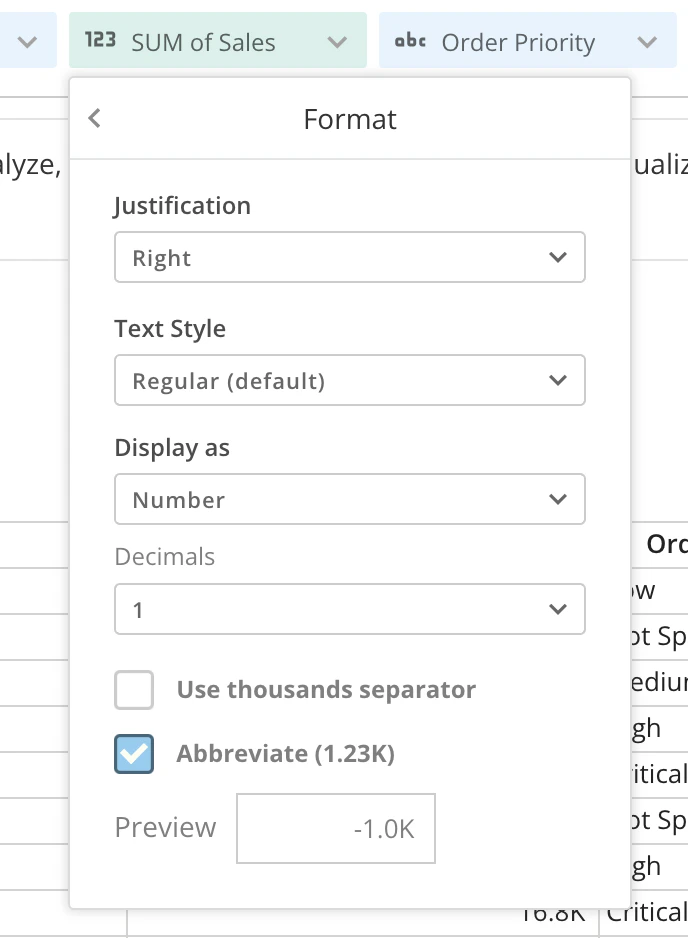Click the Preview box showing -1.0K
This screenshot has height=938, width=688.
pos(336,829)
